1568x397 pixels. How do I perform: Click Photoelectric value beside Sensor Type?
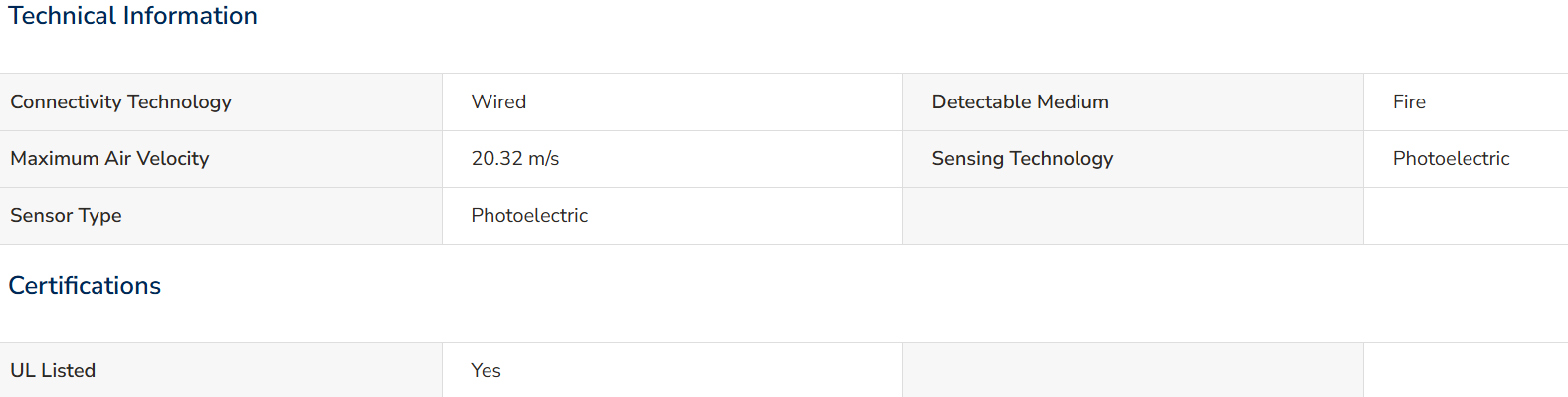click(529, 216)
